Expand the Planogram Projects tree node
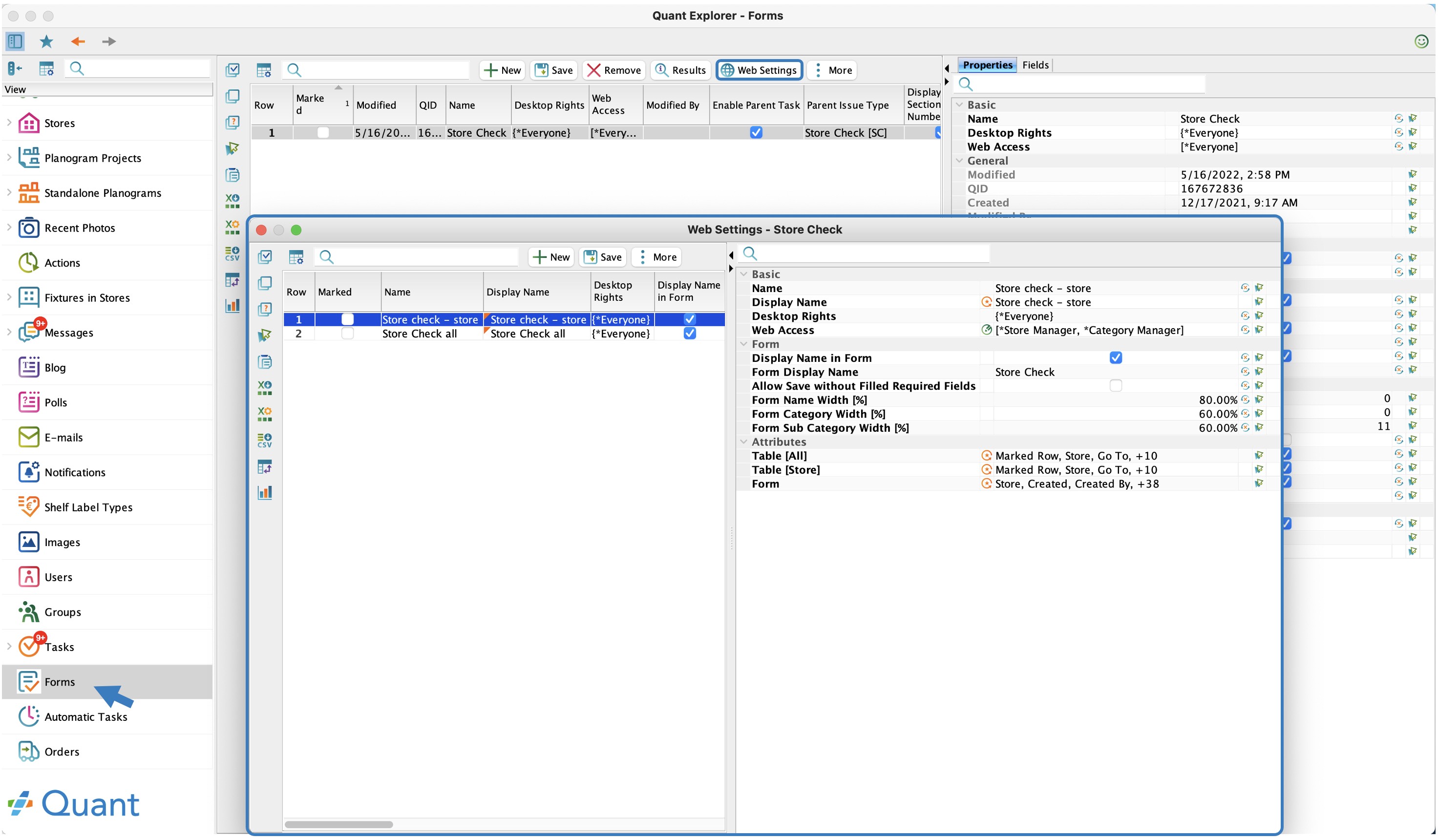The width and height of the screenshot is (1438, 840). click(x=9, y=157)
